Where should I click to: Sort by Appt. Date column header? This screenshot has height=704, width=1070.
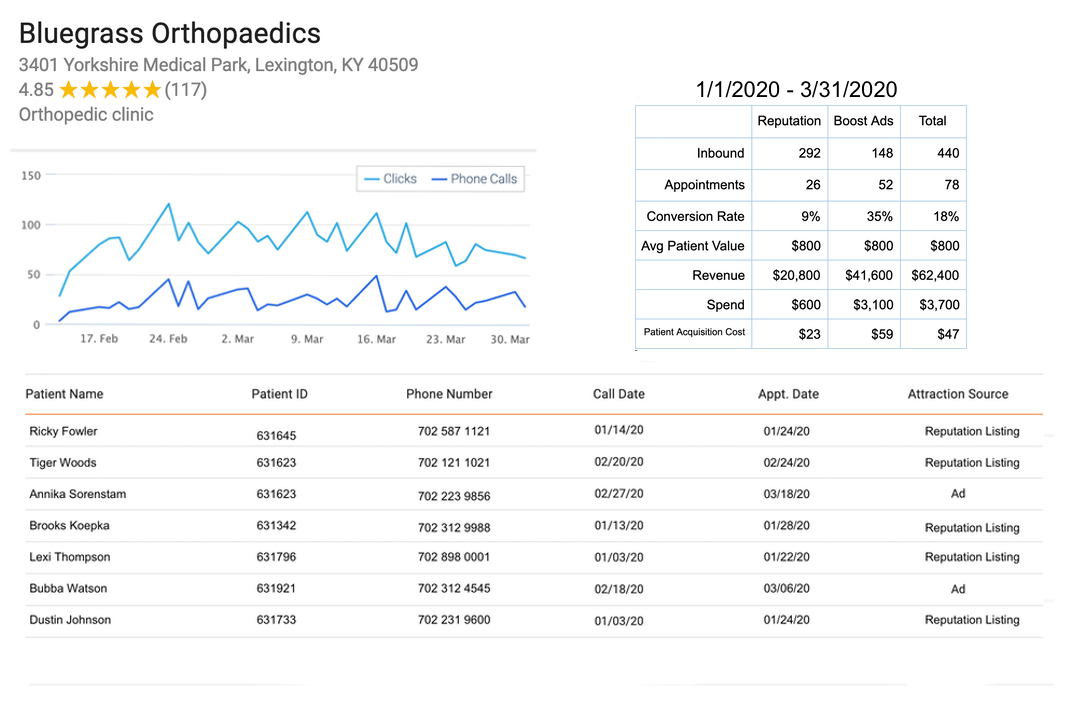pos(788,394)
